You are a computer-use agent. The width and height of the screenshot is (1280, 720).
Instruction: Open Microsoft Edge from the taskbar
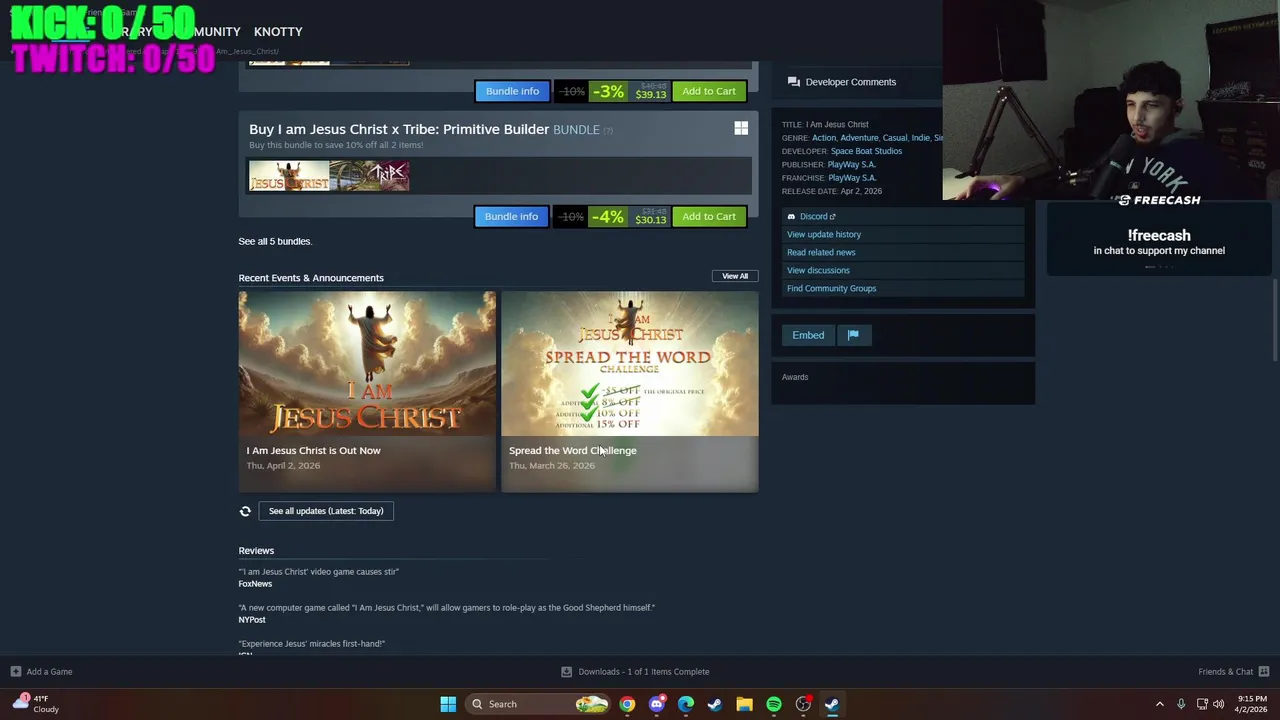[685, 704]
